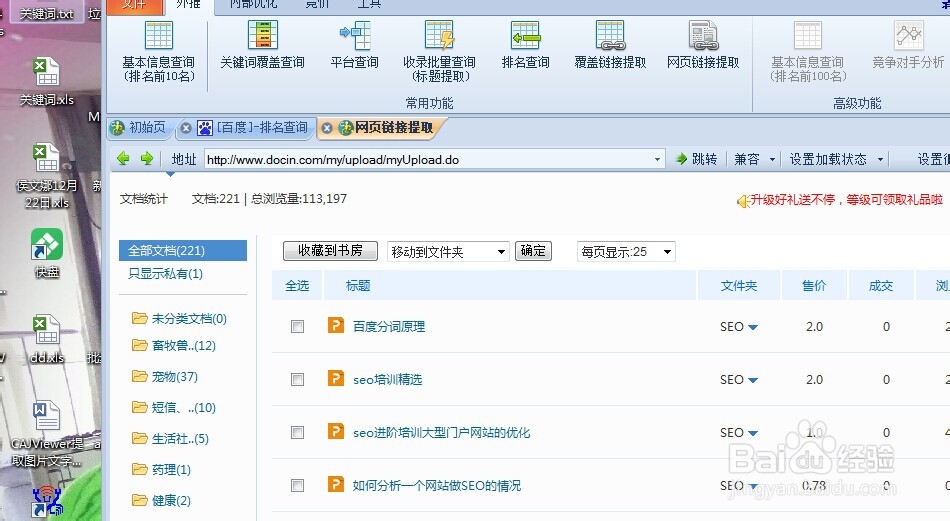Viewport: 950px width, 521px height.
Task: Click 售价 column header
Action: point(814,285)
